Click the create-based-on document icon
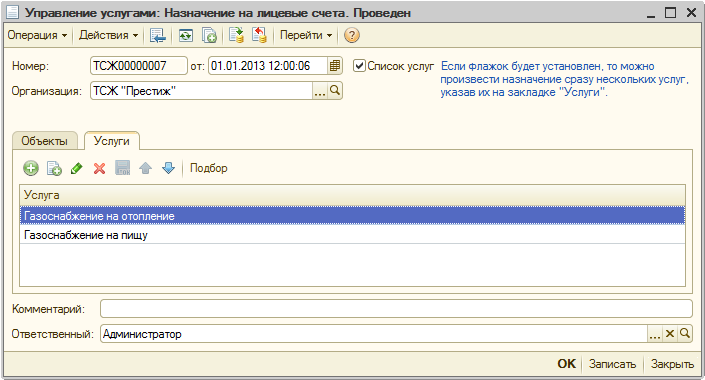This screenshot has height=380, width=705. pos(209,35)
